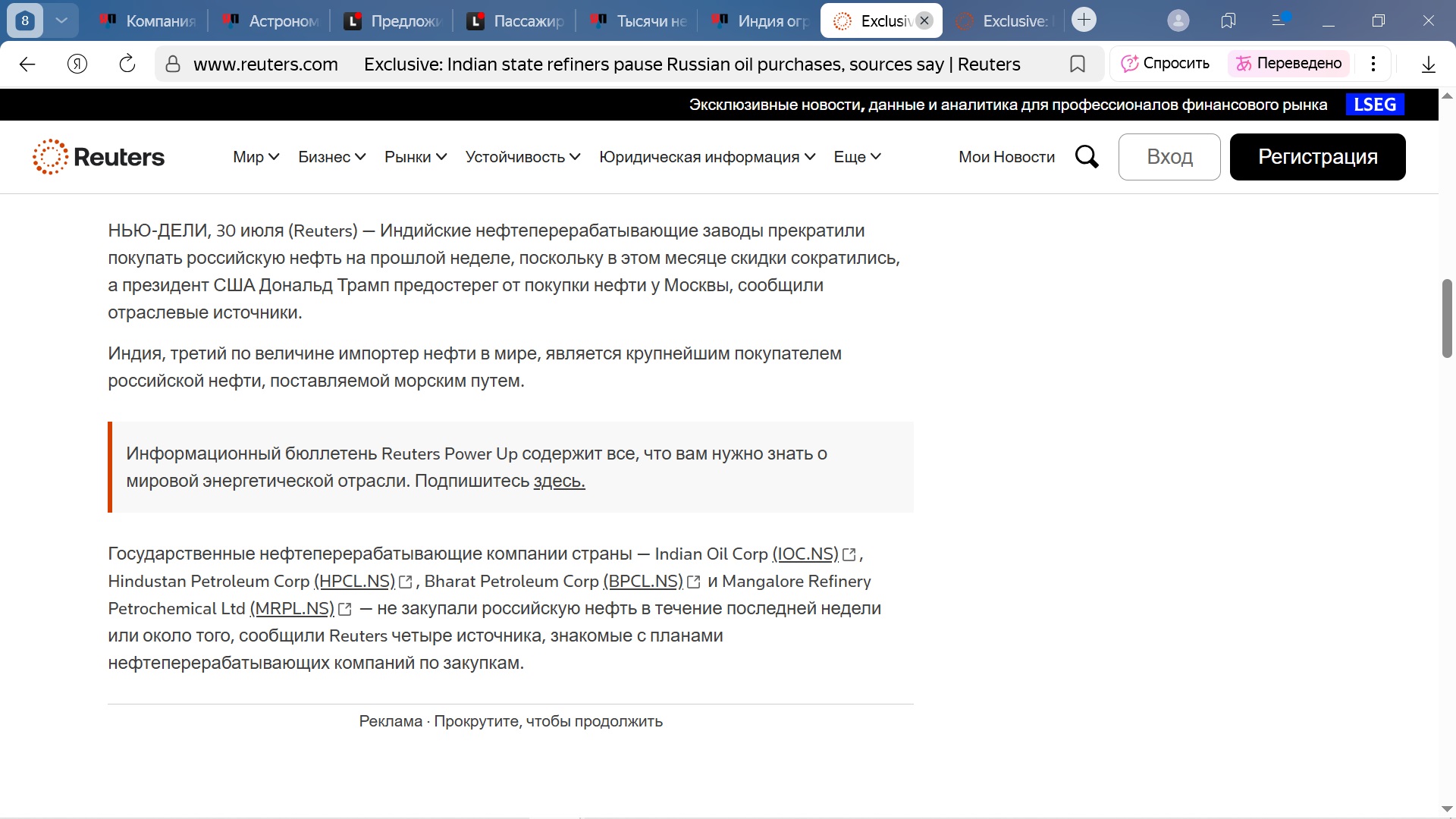Open a new tab with the plus button
Screen dimensions: 1456x819
coord(1084,20)
